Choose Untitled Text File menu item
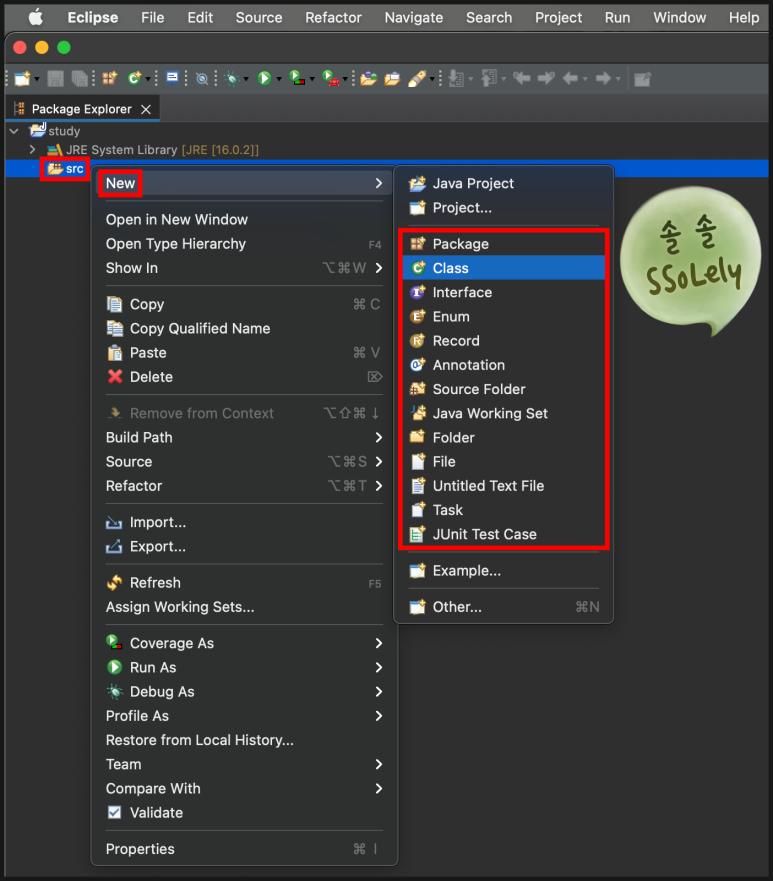 point(504,485)
